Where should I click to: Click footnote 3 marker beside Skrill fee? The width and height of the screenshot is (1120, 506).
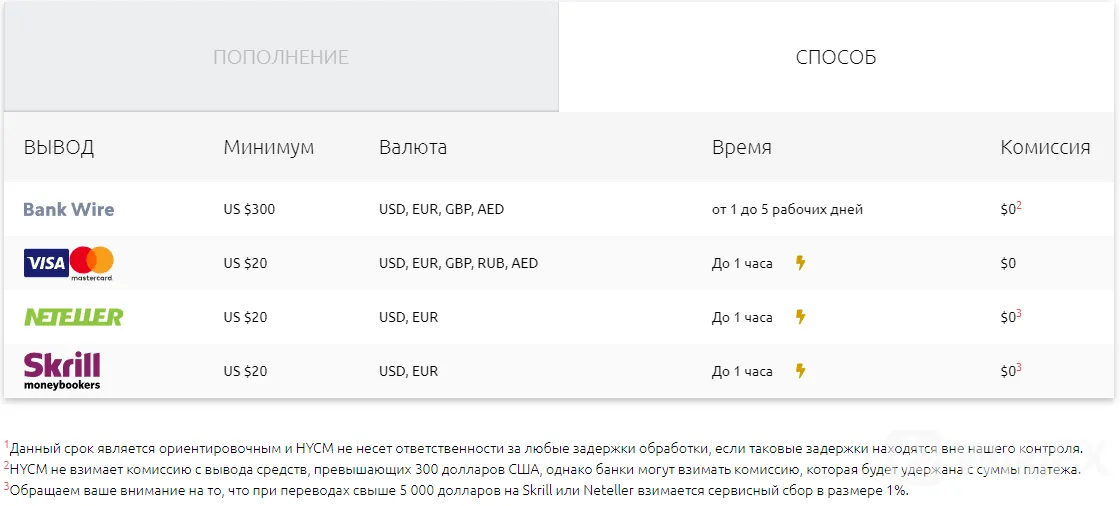pyautogui.click(x=1019, y=367)
